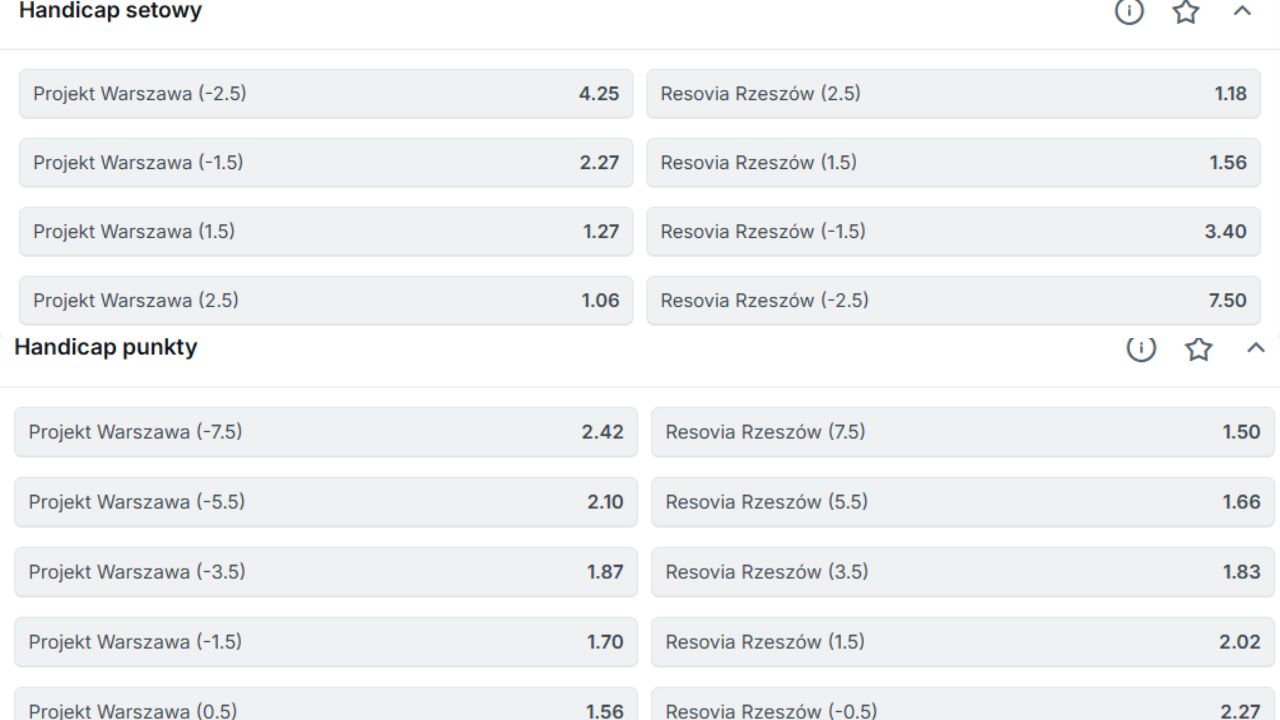Screen dimensions: 1280x720
Task: Add Resovia Rzeszów (-2.5) at 7.50
Action: [953, 300]
